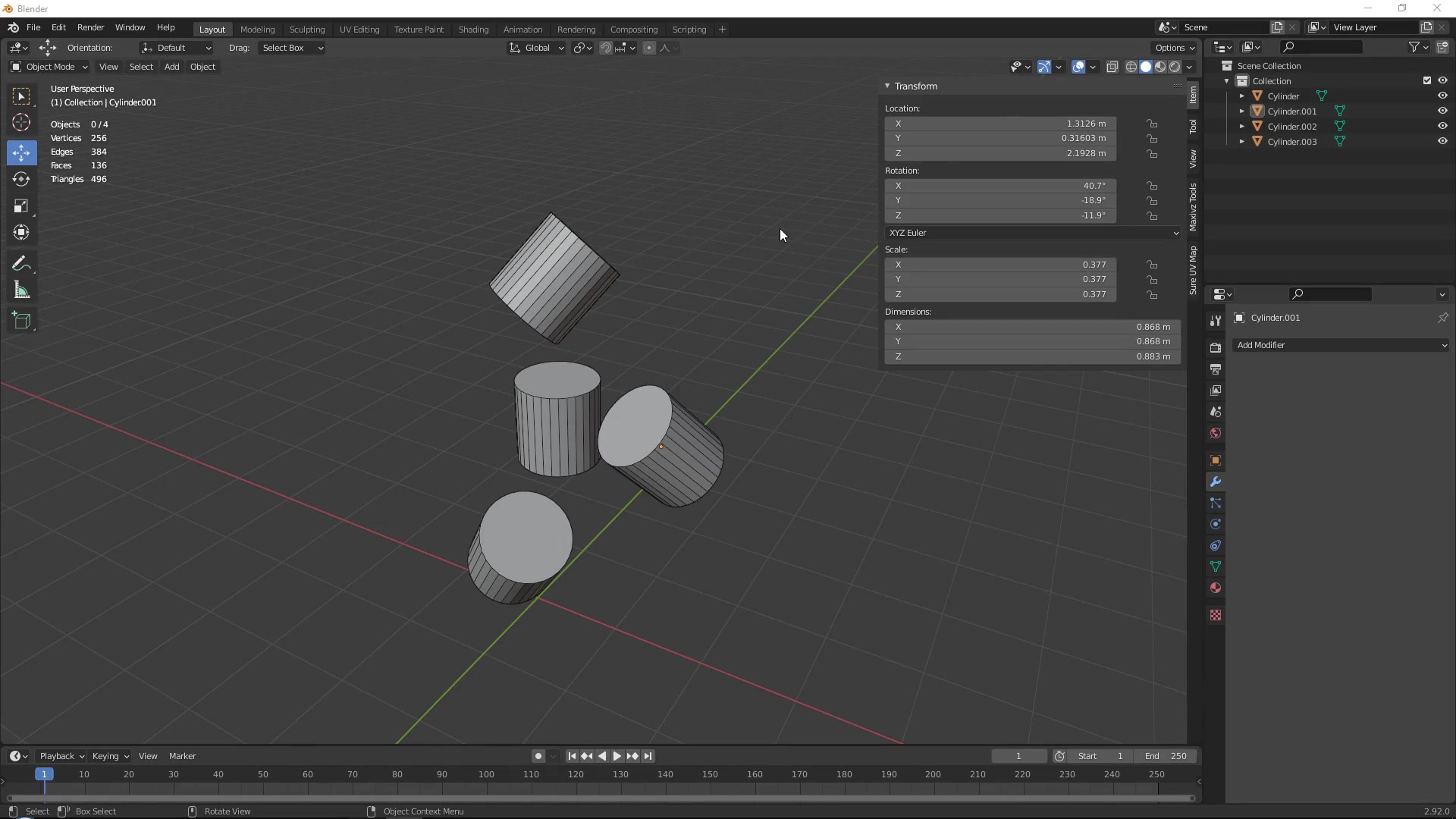The width and height of the screenshot is (1456, 819).
Task: Open the Render properties tab
Action: click(1216, 347)
